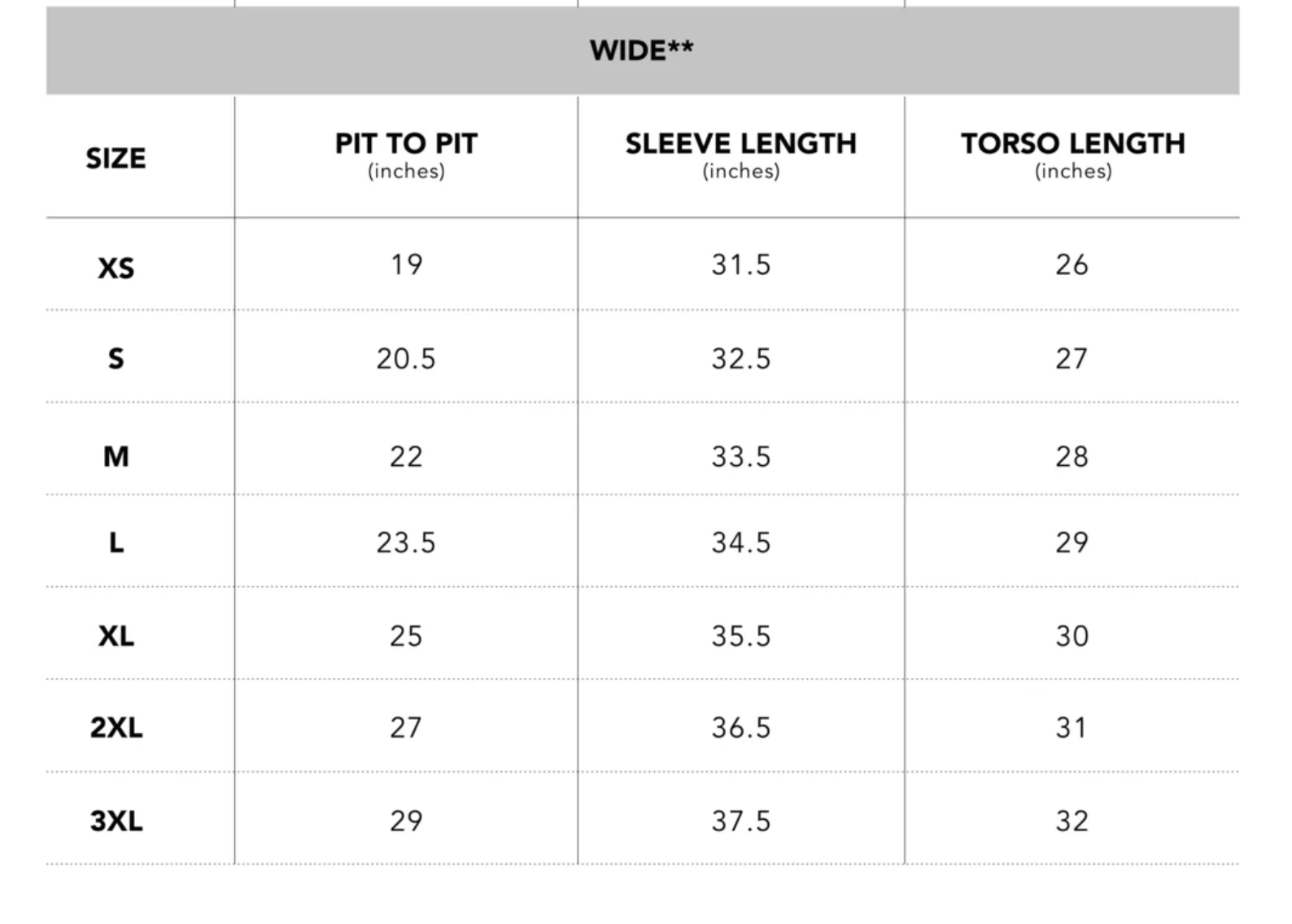Select the S size row label
The width and height of the screenshot is (1292, 924).
(x=116, y=359)
